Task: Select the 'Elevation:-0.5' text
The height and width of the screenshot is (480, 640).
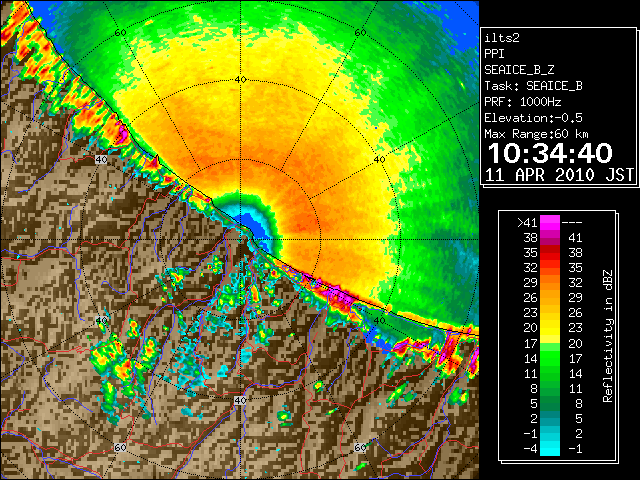Action: click(x=533, y=118)
